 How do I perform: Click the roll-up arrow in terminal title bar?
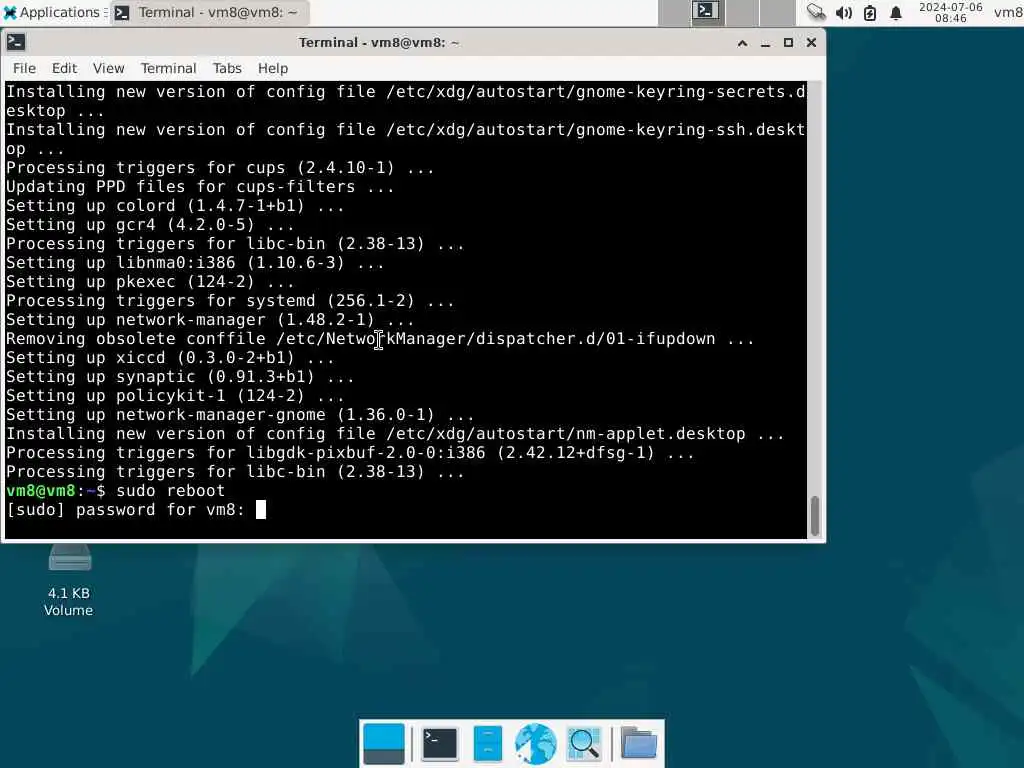(742, 43)
